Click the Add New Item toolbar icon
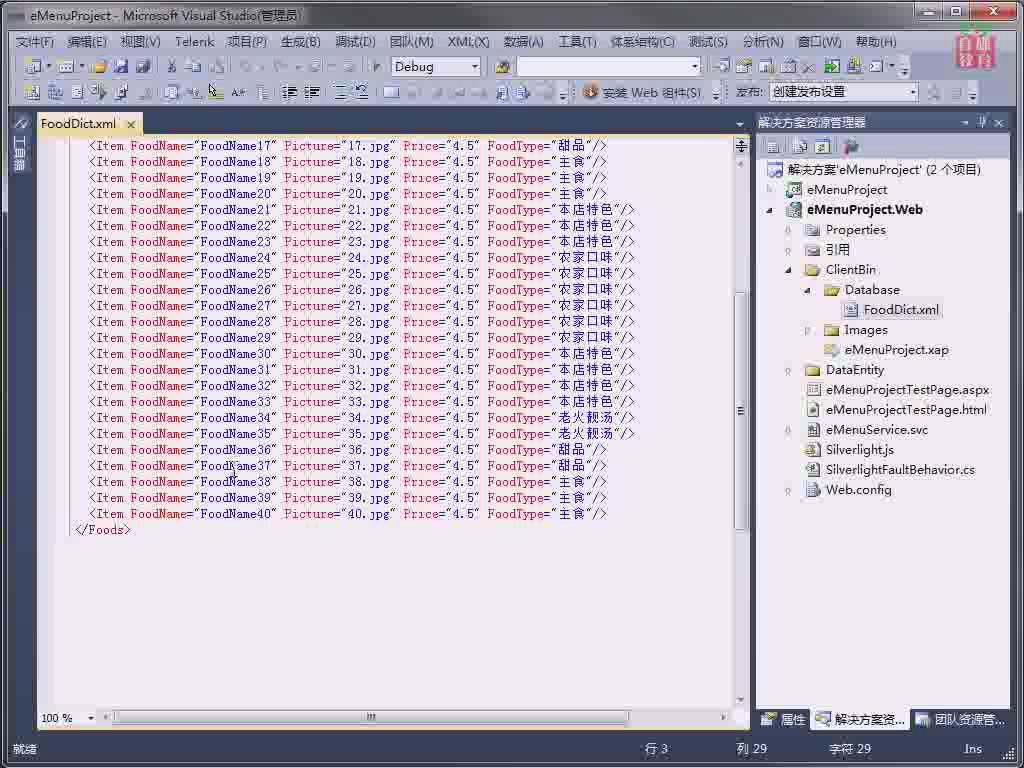1024x768 pixels. click(x=65, y=67)
